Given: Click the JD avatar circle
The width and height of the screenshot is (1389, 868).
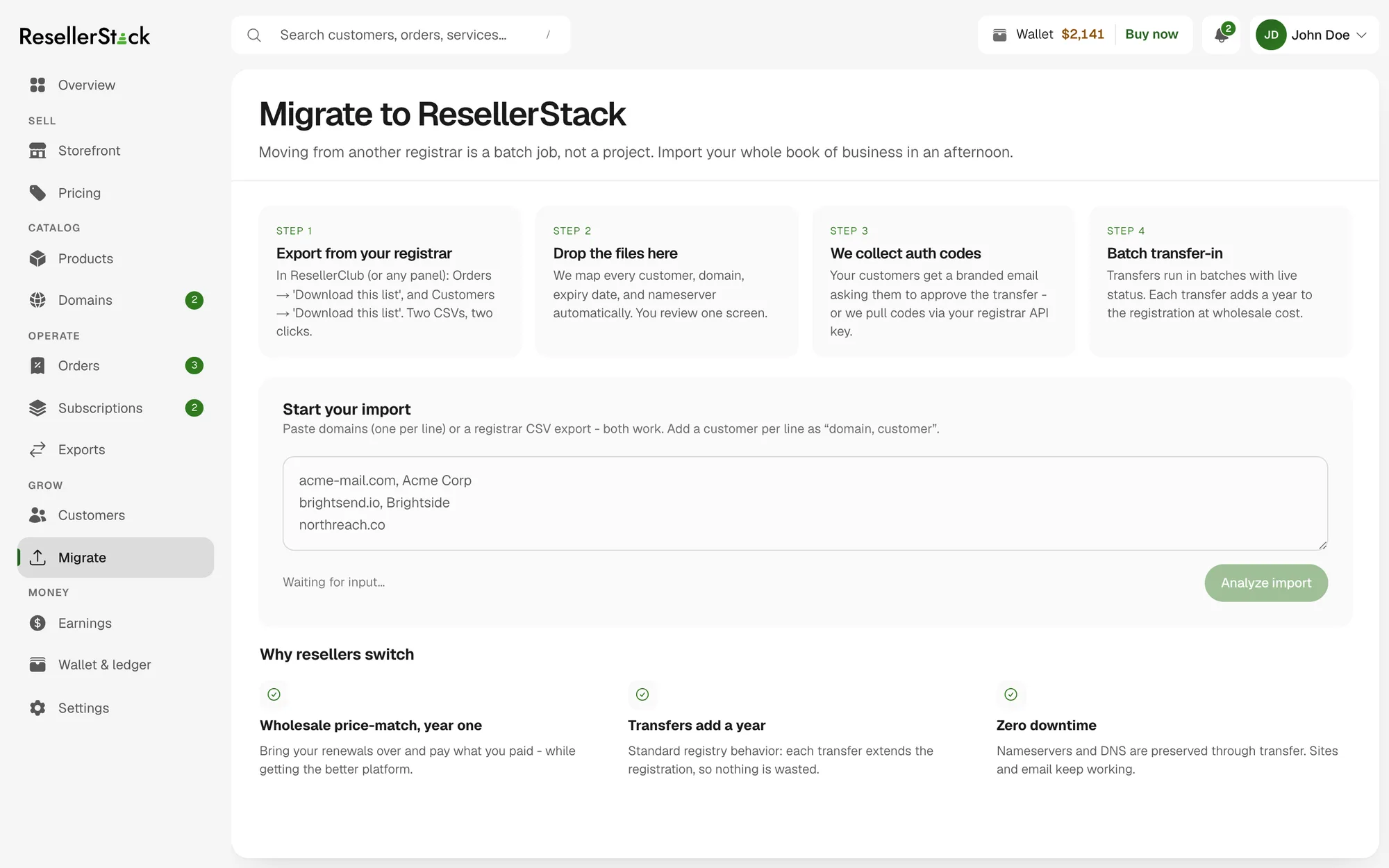Looking at the screenshot, I should pyautogui.click(x=1271, y=35).
